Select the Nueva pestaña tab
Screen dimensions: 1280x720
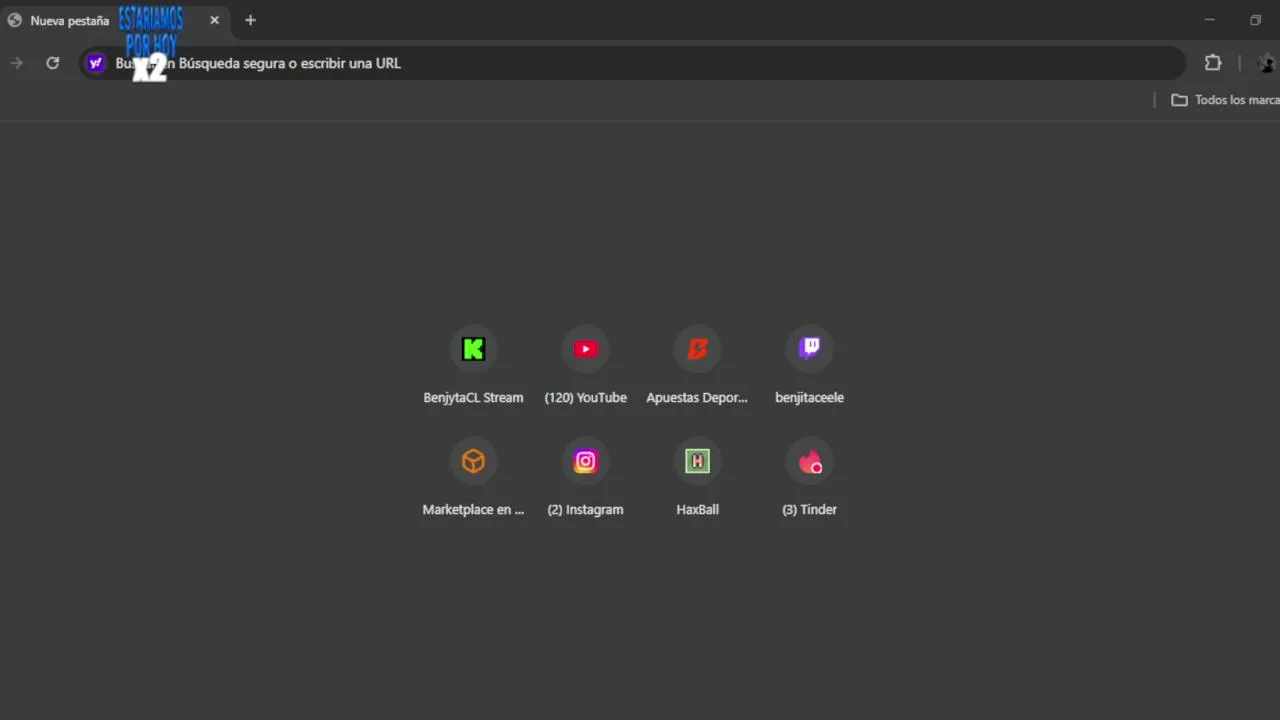pos(115,20)
